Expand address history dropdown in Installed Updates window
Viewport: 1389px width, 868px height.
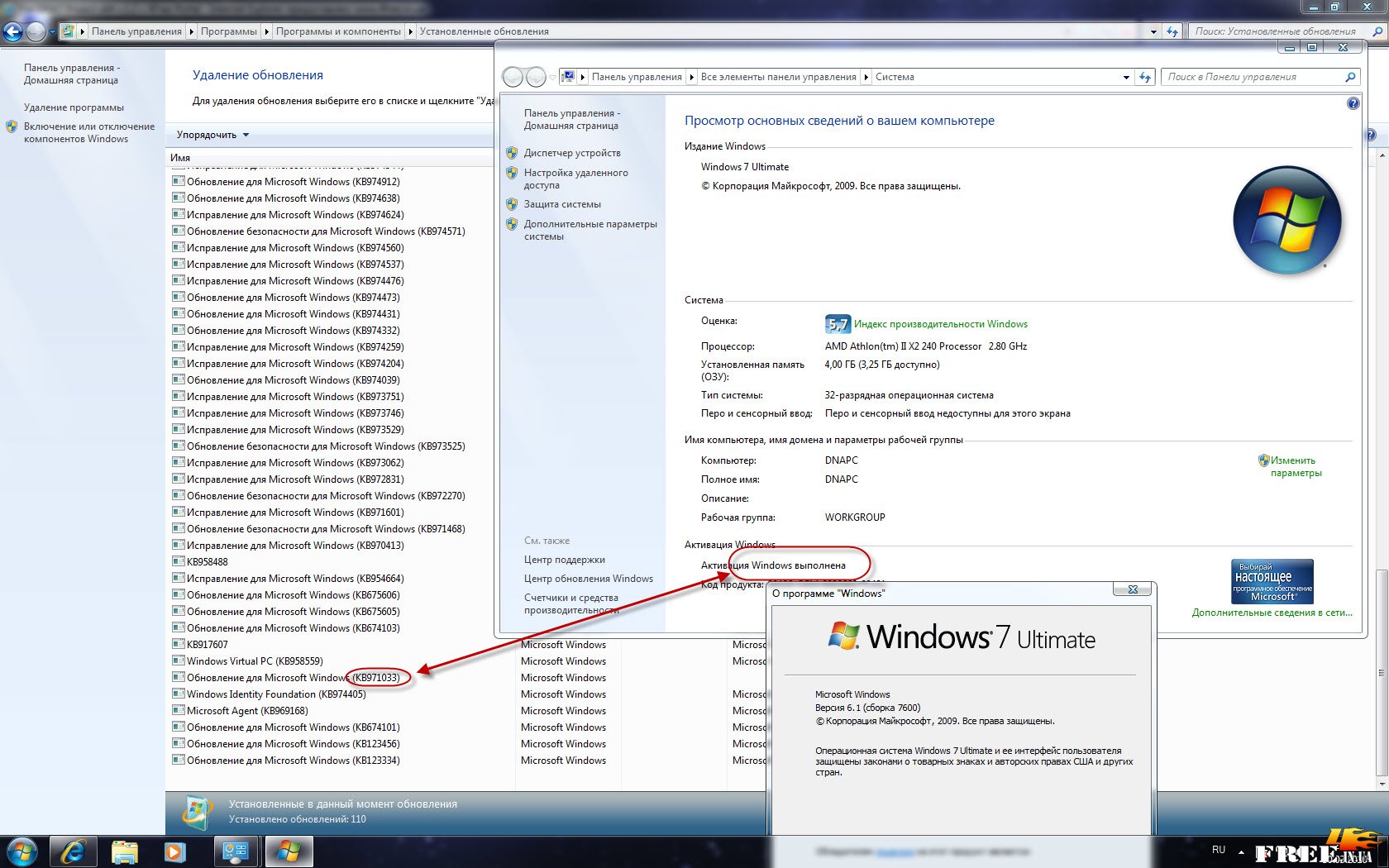1153,31
